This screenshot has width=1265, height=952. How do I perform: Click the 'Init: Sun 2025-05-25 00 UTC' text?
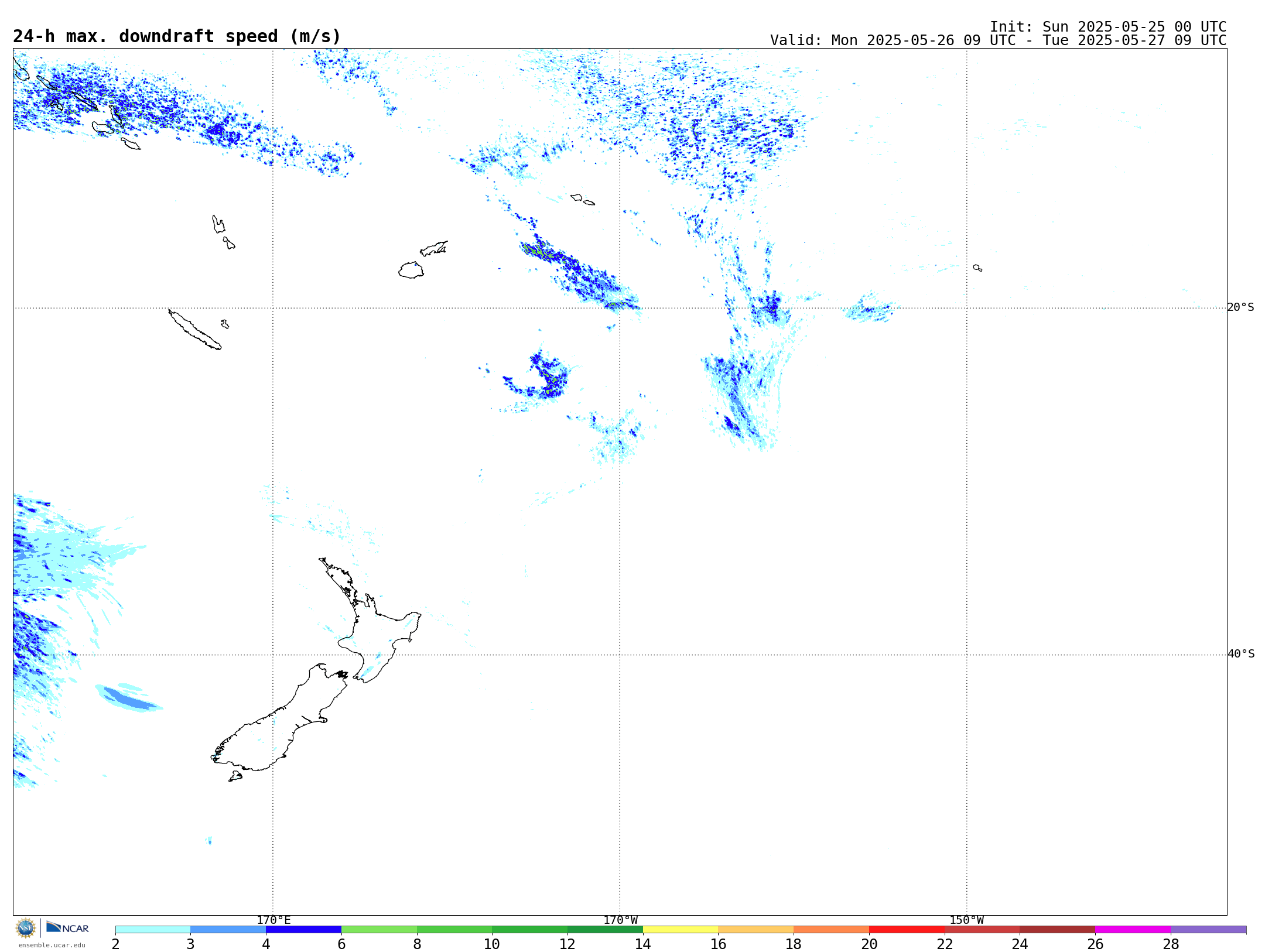tap(1108, 27)
